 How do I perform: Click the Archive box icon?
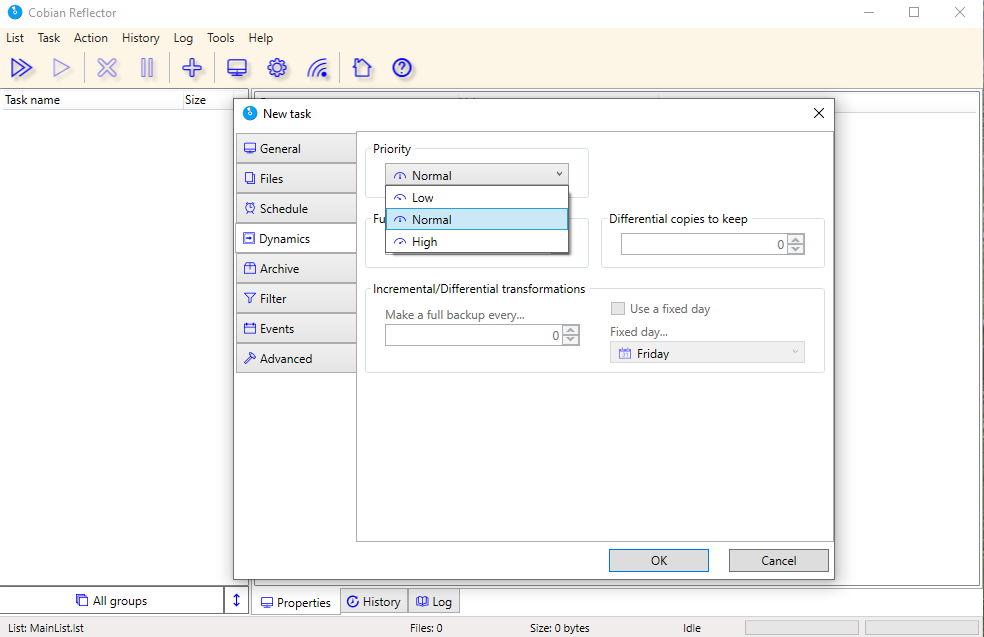(x=250, y=268)
